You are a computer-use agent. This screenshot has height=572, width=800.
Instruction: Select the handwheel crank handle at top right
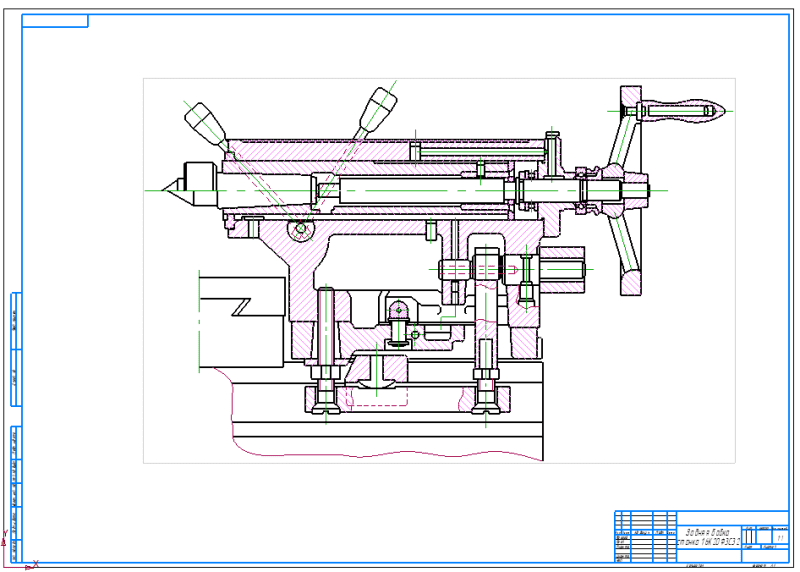(x=681, y=111)
